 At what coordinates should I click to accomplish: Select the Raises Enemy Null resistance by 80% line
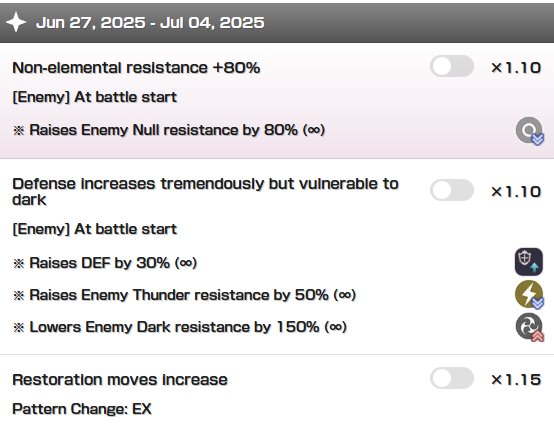[169, 130]
